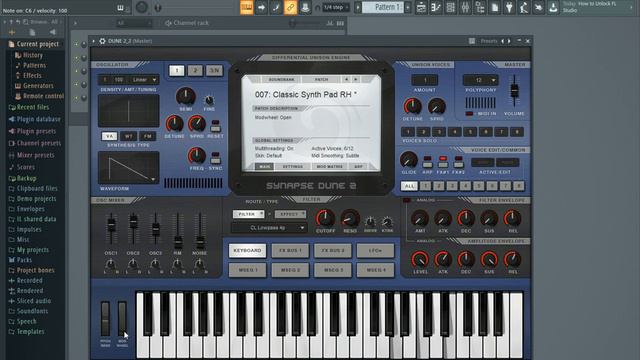Viewport: 640px width, 360px height.
Task: Click the oscillator SEMI knob
Action: [x=185, y=96]
